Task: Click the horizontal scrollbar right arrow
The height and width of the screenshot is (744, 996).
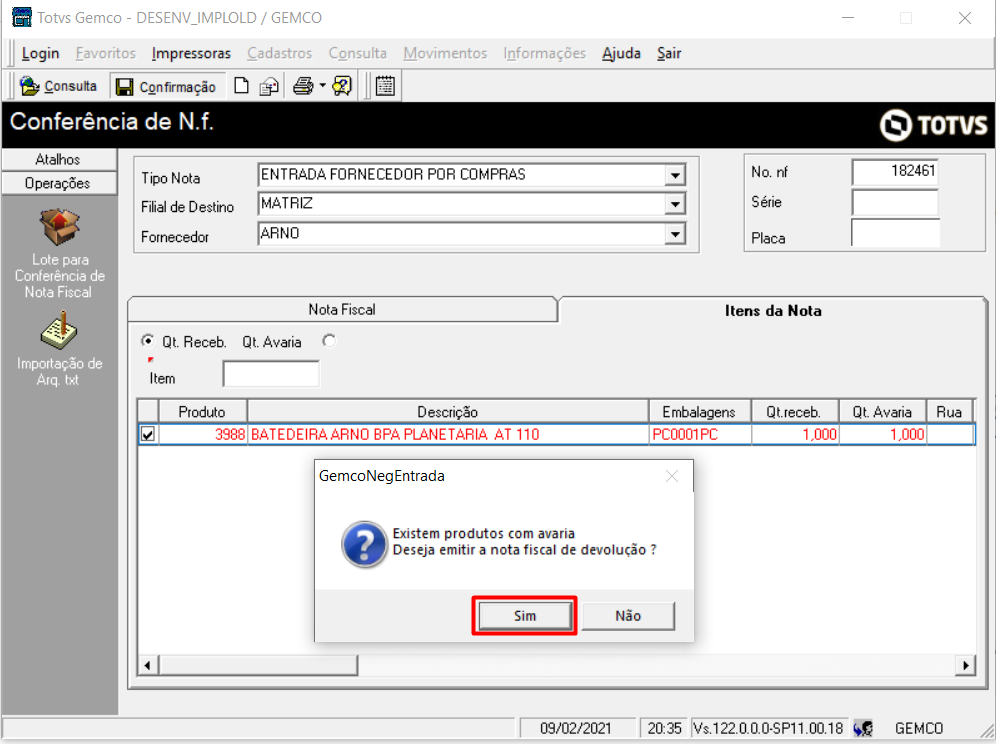Action: (966, 665)
